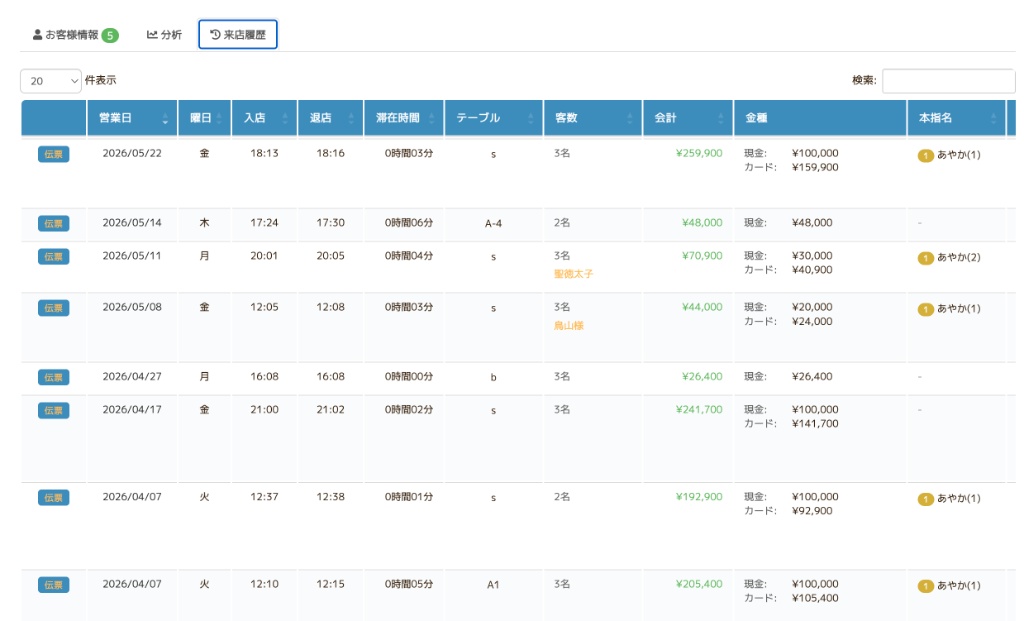This screenshot has width=1024, height=621.
Task: Click the total ¥44,000
Action: [702, 307]
